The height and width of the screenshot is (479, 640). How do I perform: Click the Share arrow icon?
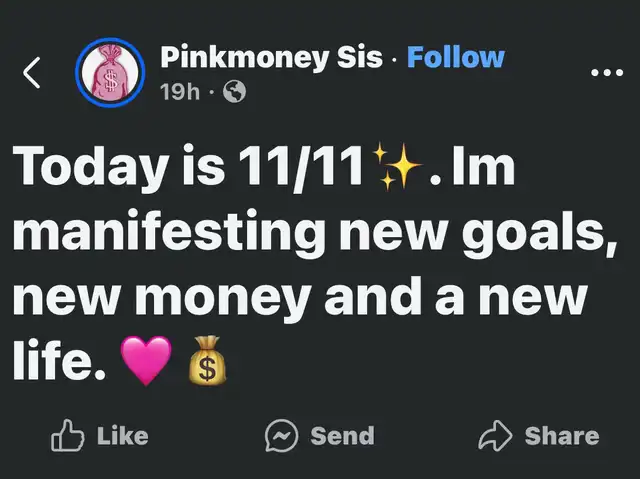tap(497, 435)
